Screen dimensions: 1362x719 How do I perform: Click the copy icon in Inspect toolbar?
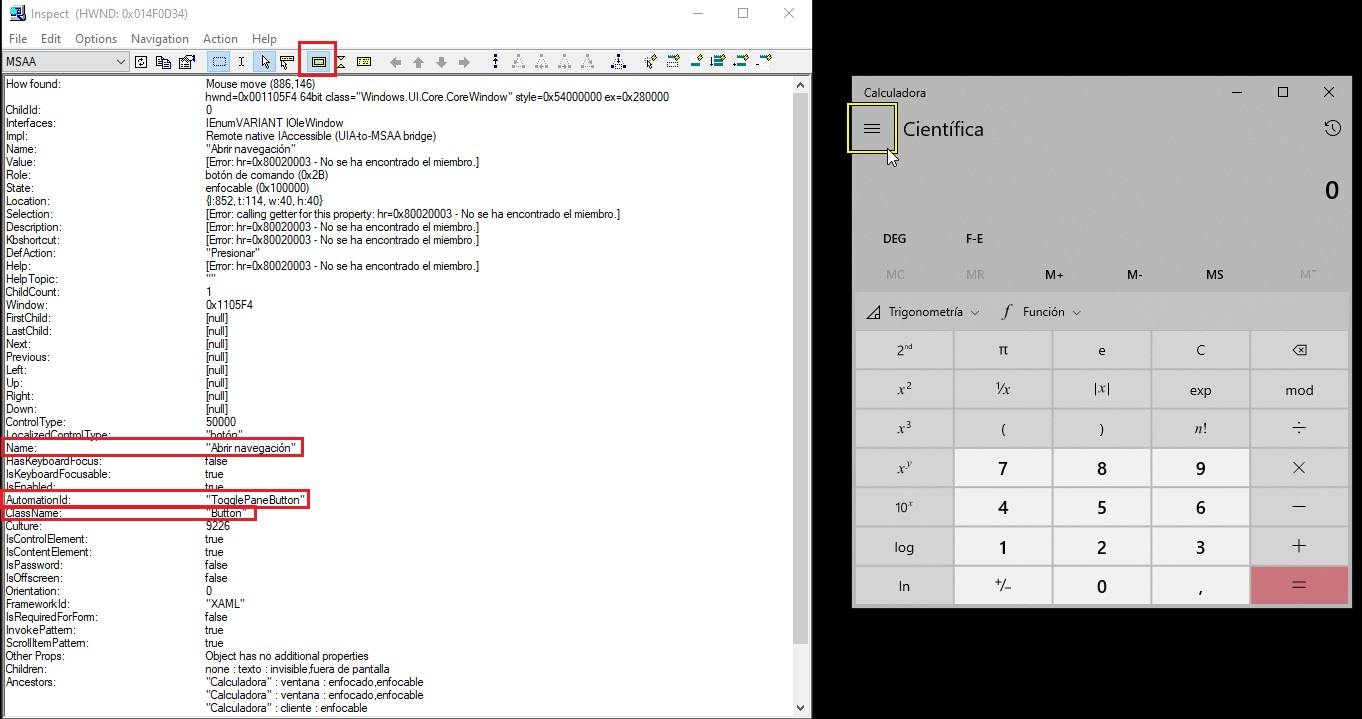[163, 62]
